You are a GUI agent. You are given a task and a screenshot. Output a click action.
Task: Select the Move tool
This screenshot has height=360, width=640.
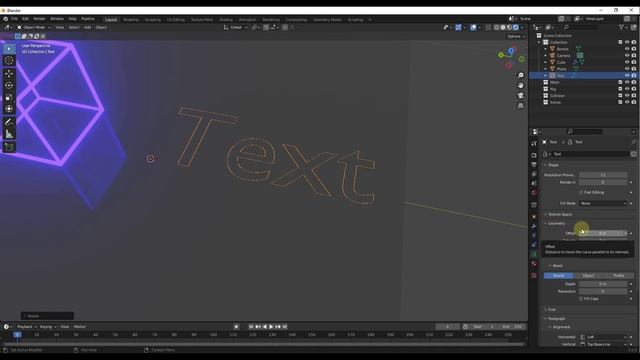pos(9,74)
